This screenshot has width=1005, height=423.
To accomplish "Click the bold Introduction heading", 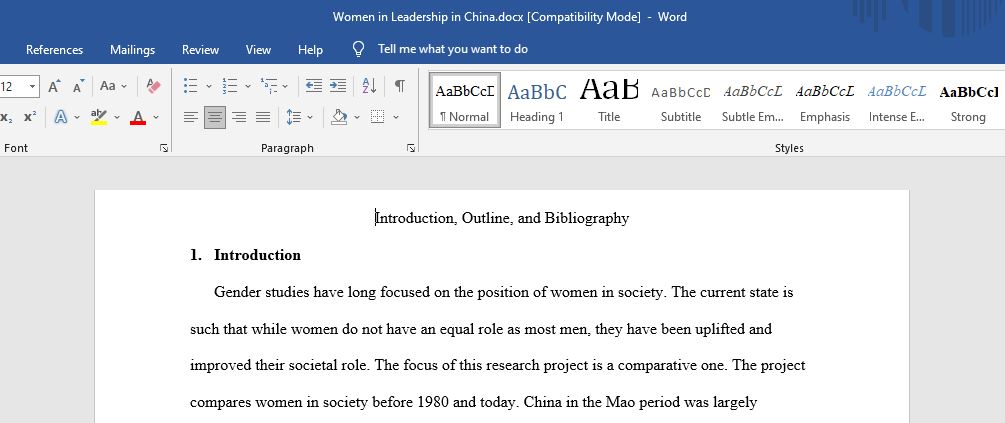I will tap(257, 255).
